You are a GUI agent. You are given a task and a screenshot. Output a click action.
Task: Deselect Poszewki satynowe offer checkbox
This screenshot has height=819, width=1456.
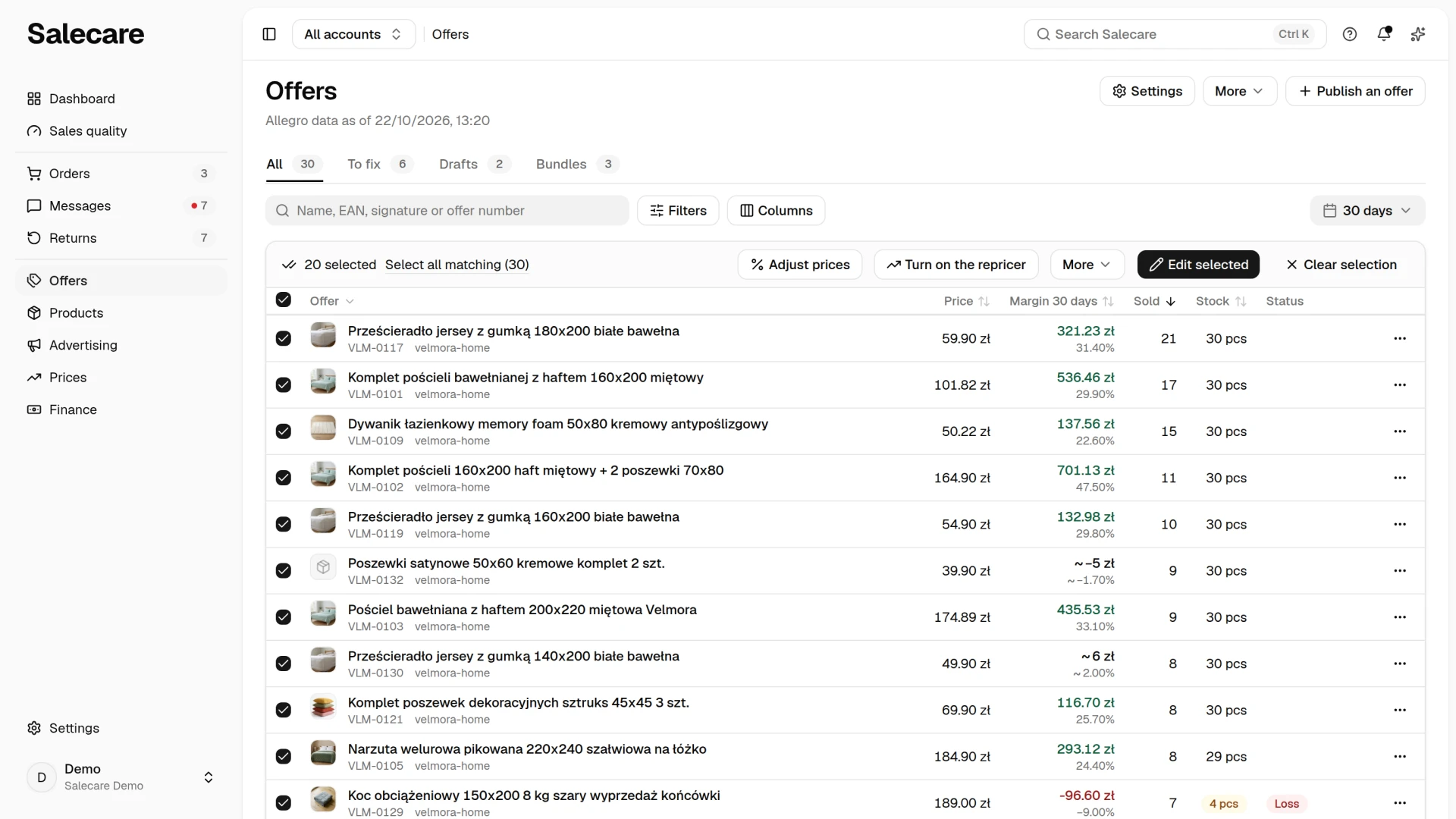coord(284,570)
